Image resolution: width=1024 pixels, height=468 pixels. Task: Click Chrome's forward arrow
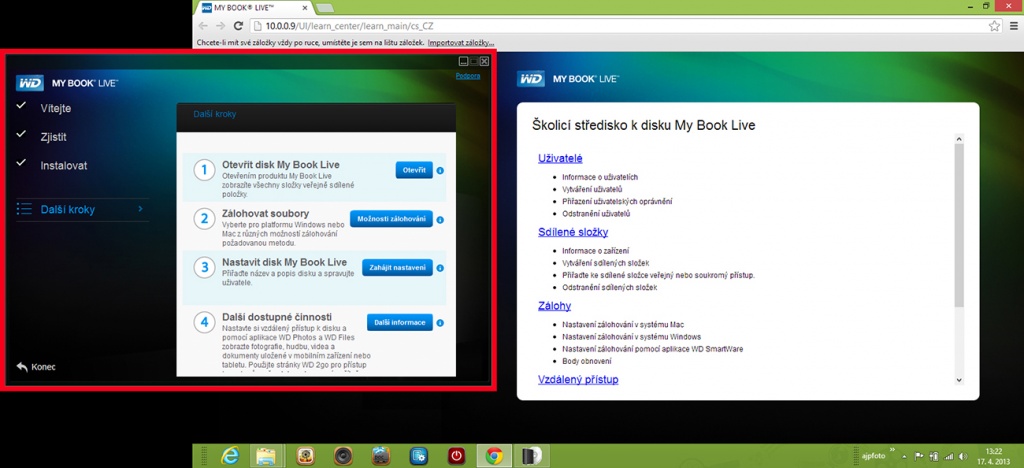click(221, 26)
